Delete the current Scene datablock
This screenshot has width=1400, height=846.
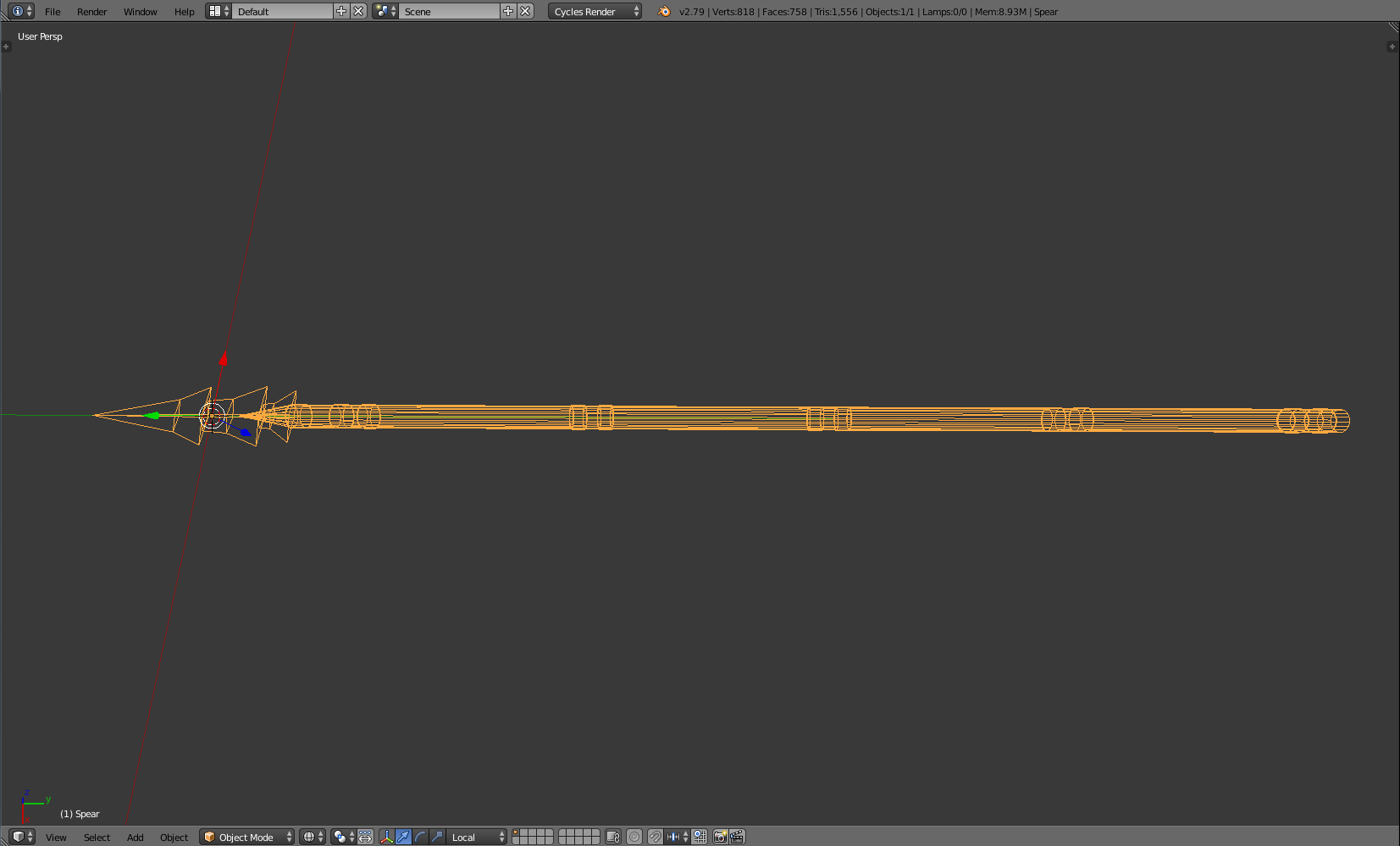pos(526,11)
